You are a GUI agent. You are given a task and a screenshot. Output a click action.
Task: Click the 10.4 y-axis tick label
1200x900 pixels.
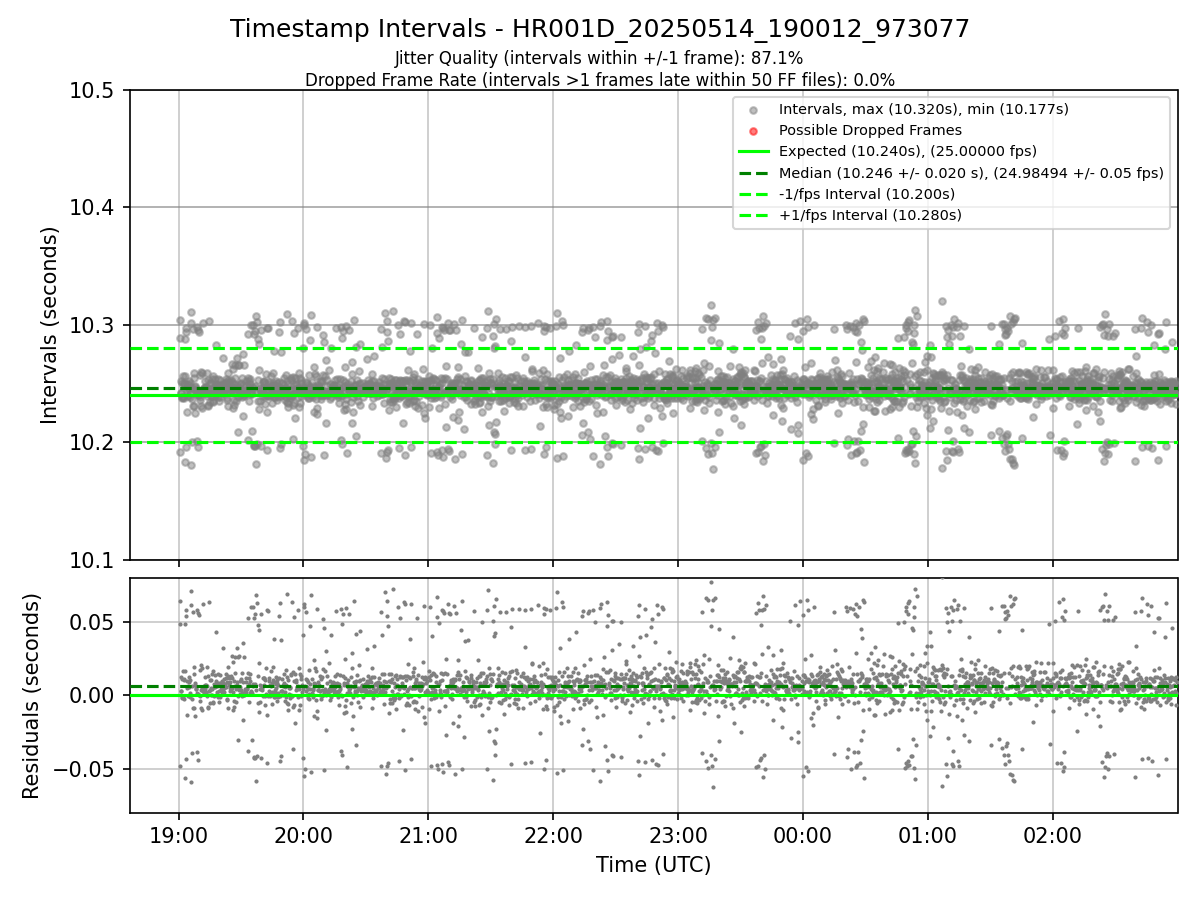click(x=92, y=208)
